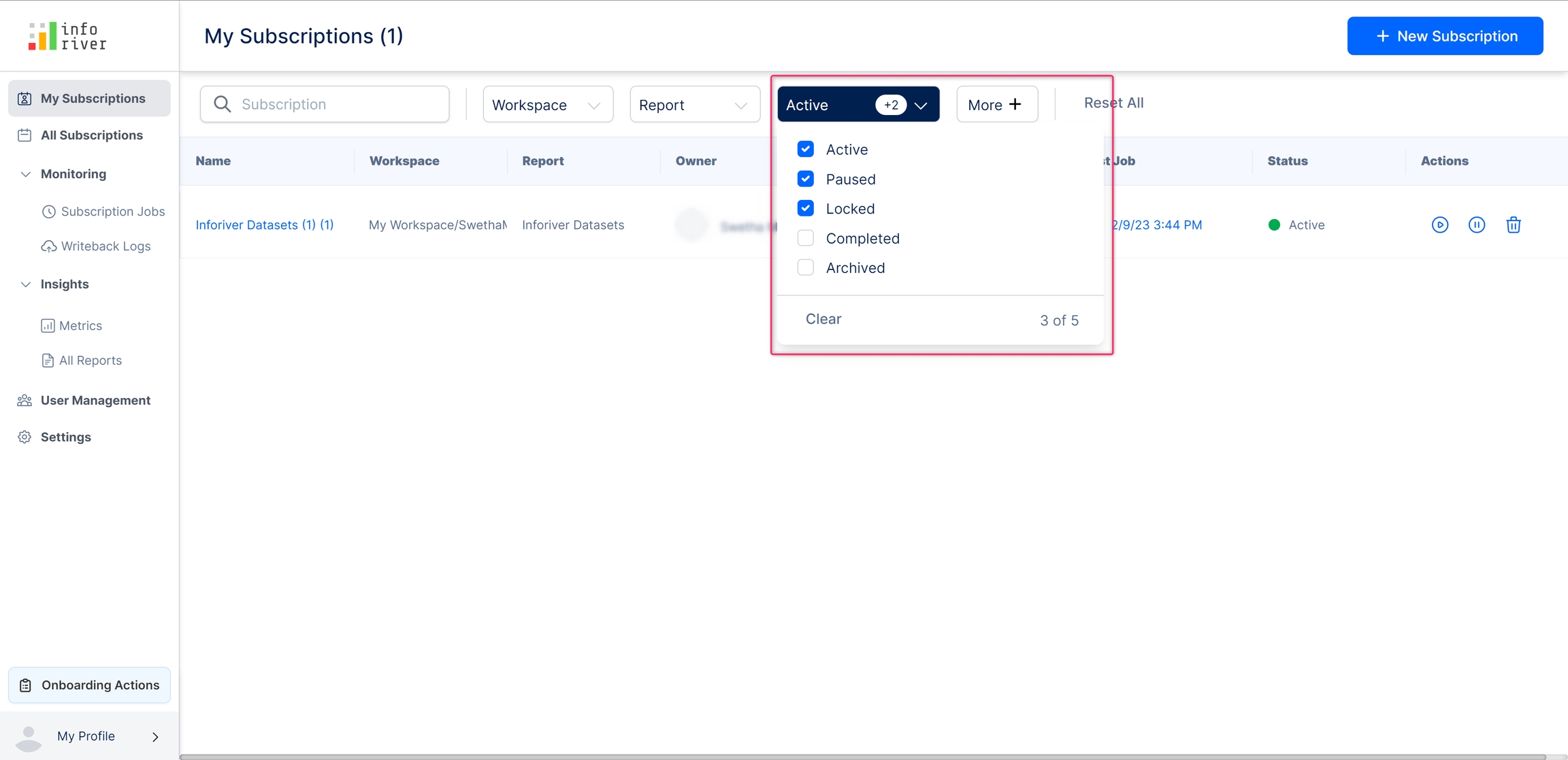Screen dimensions: 1568x760
Task: Click the New Subscription button
Action: pyautogui.click(x=1444, y=36)
